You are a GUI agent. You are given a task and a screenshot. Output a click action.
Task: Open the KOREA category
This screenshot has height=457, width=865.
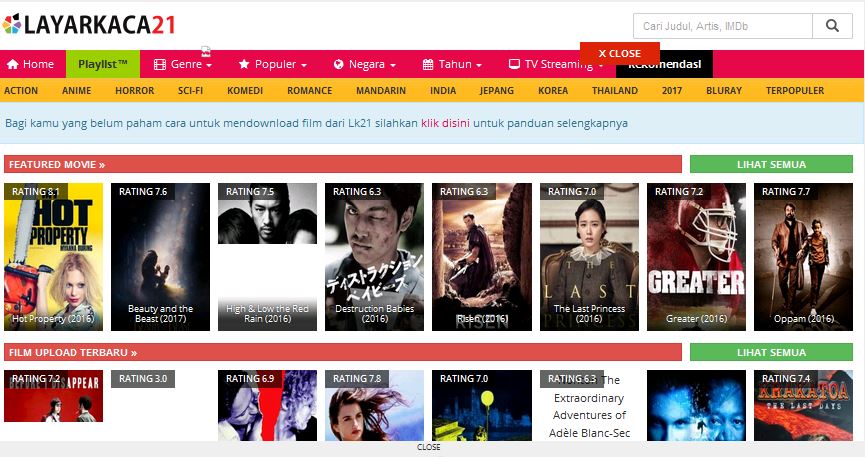coord(553,91)
